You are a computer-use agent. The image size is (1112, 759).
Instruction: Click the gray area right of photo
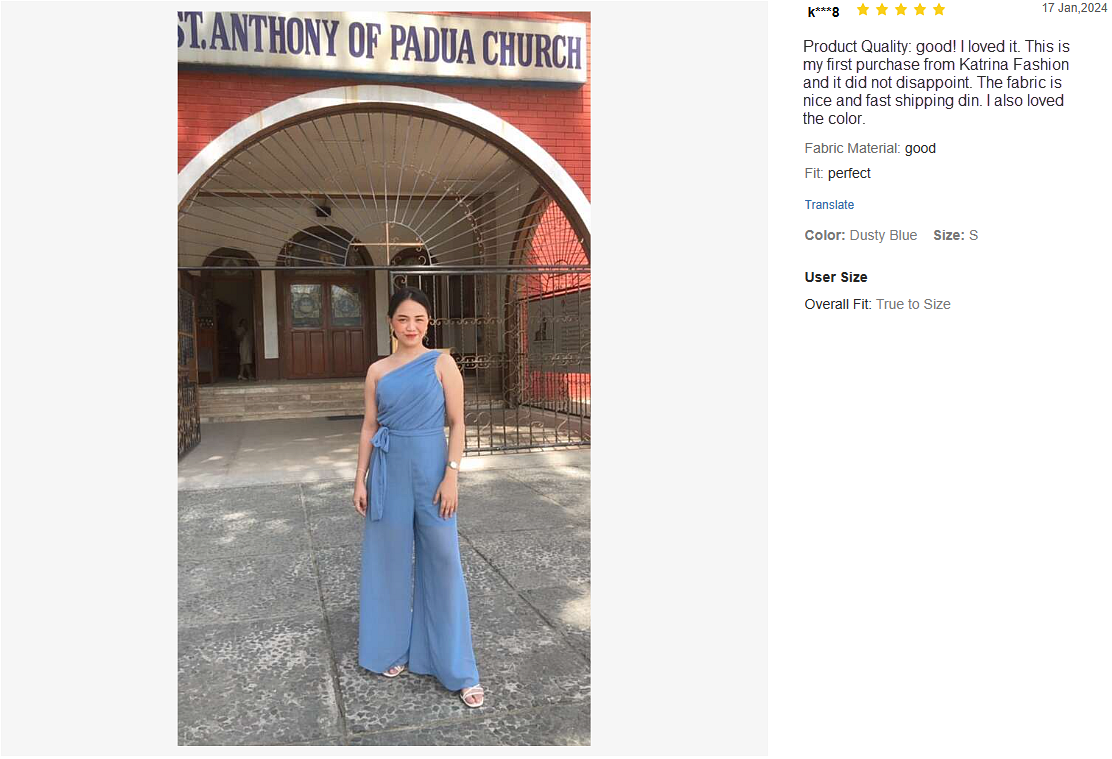(679, 378)
